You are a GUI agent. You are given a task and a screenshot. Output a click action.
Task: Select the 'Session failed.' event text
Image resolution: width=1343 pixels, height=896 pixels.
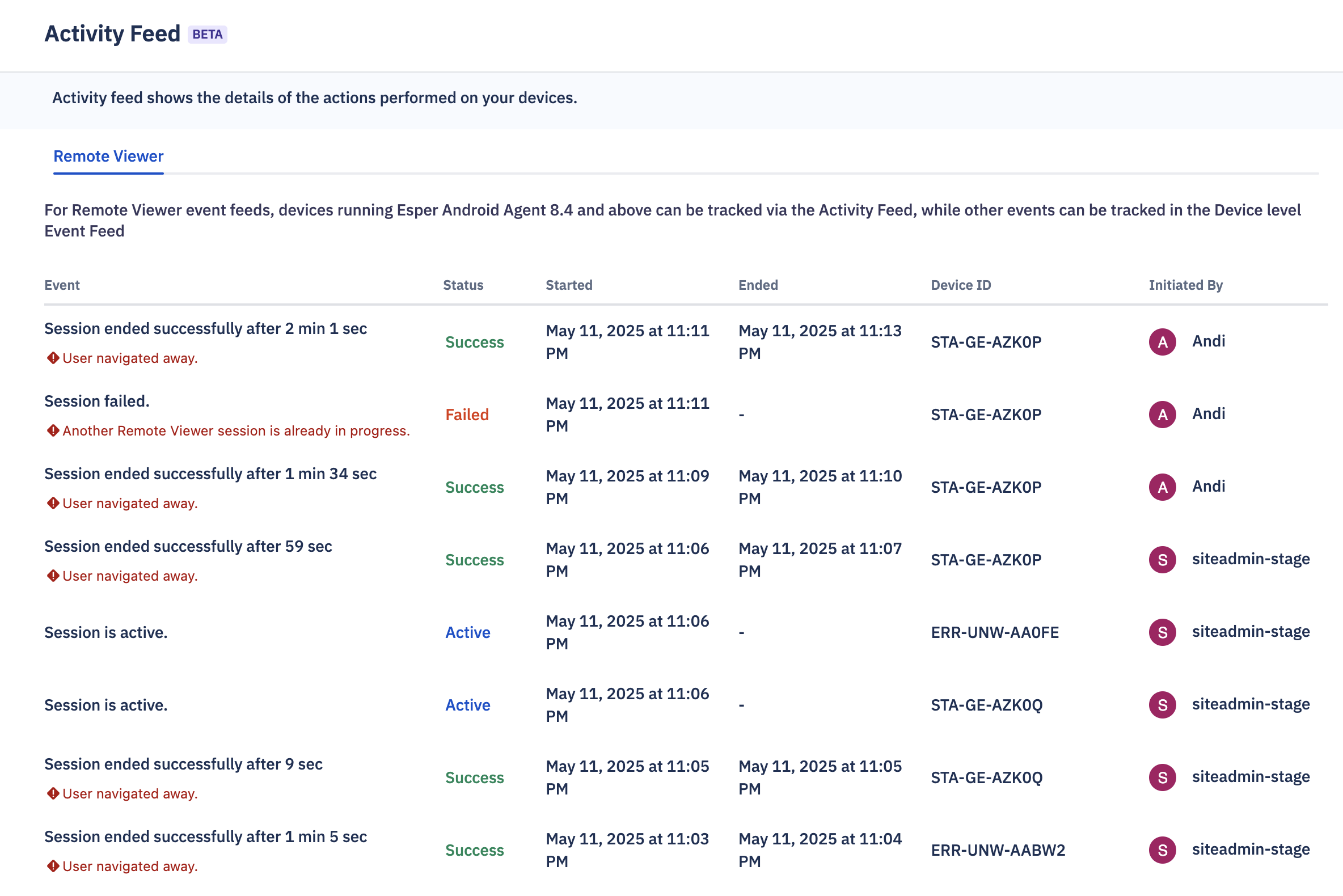(x=96, y=401)
